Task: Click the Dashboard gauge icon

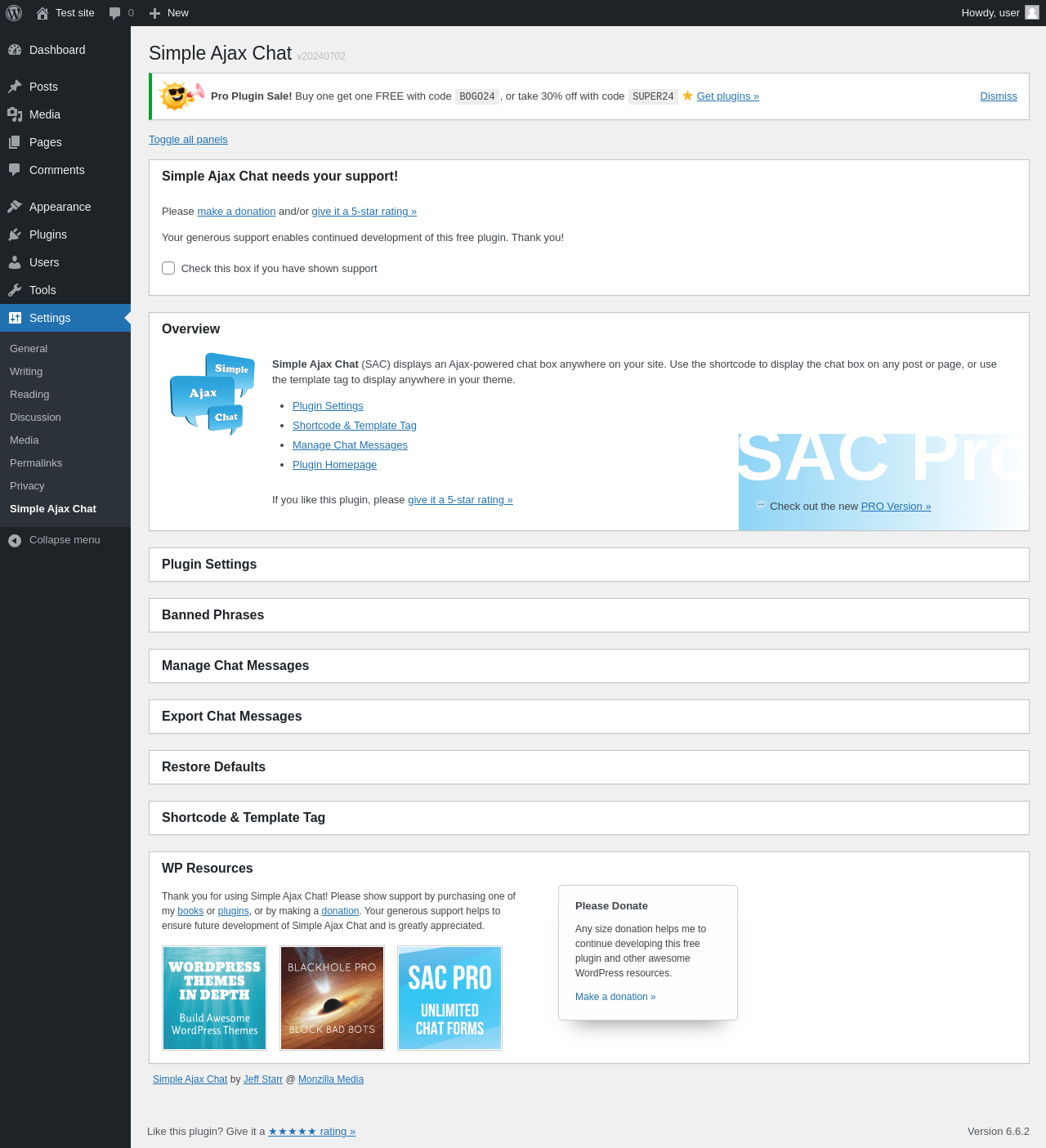Action: (15, 50)
